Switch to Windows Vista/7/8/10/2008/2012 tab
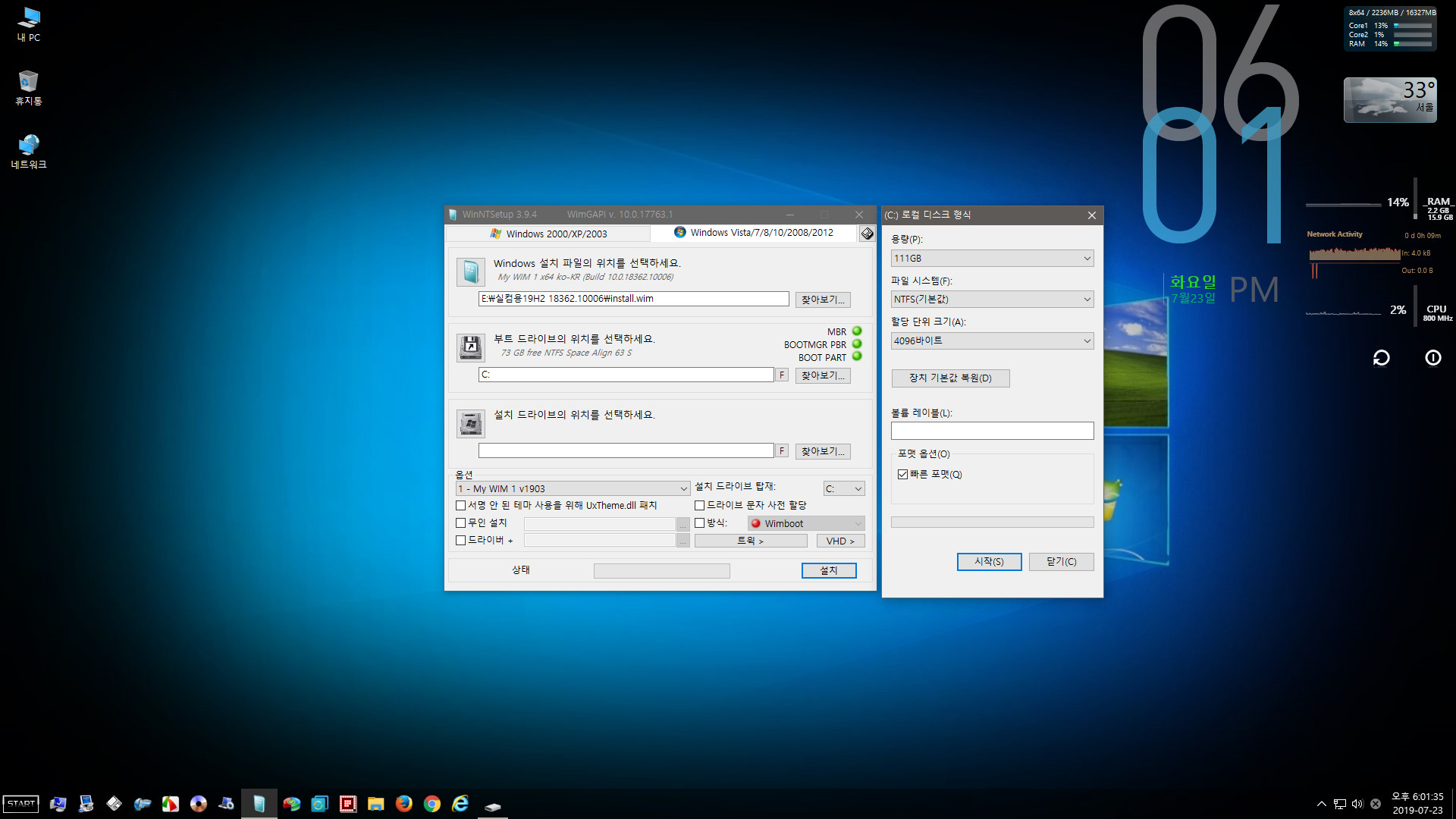This screenshot has height=819, width=1456. tap(754, 232)
